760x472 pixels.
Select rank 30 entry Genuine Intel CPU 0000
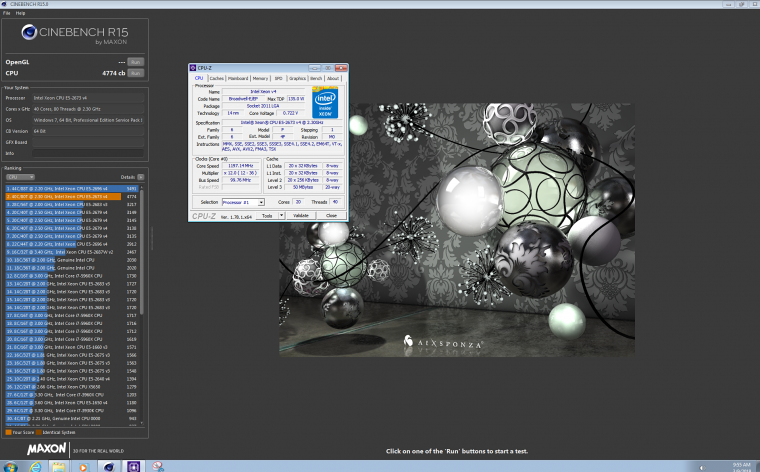(x=72, y=418)
